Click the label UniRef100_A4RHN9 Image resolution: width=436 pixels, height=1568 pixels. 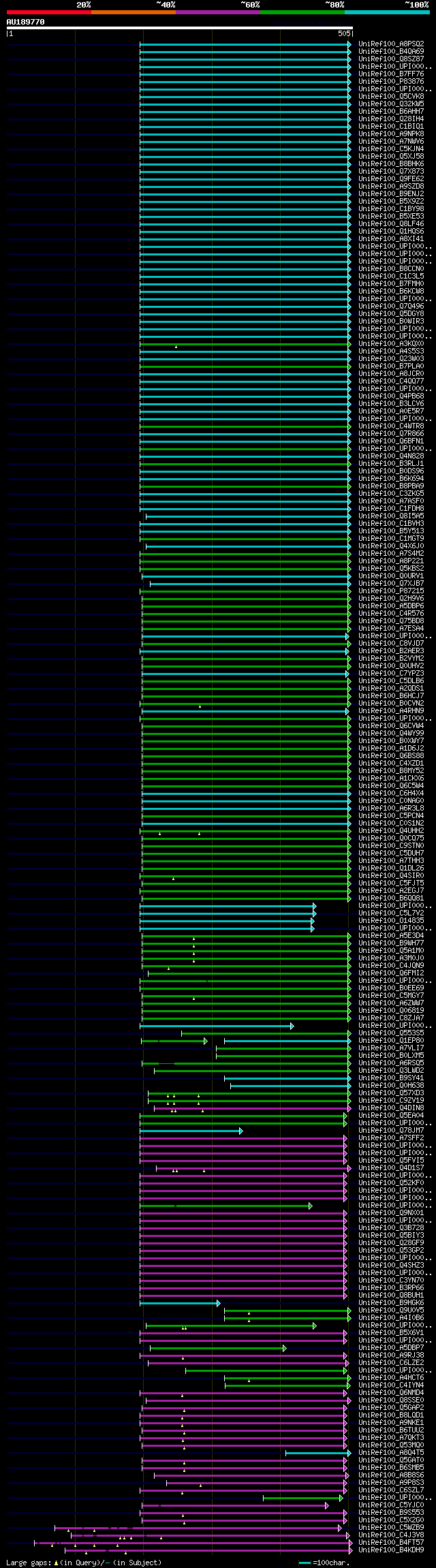pyautogui.click(x=391, y=711)
